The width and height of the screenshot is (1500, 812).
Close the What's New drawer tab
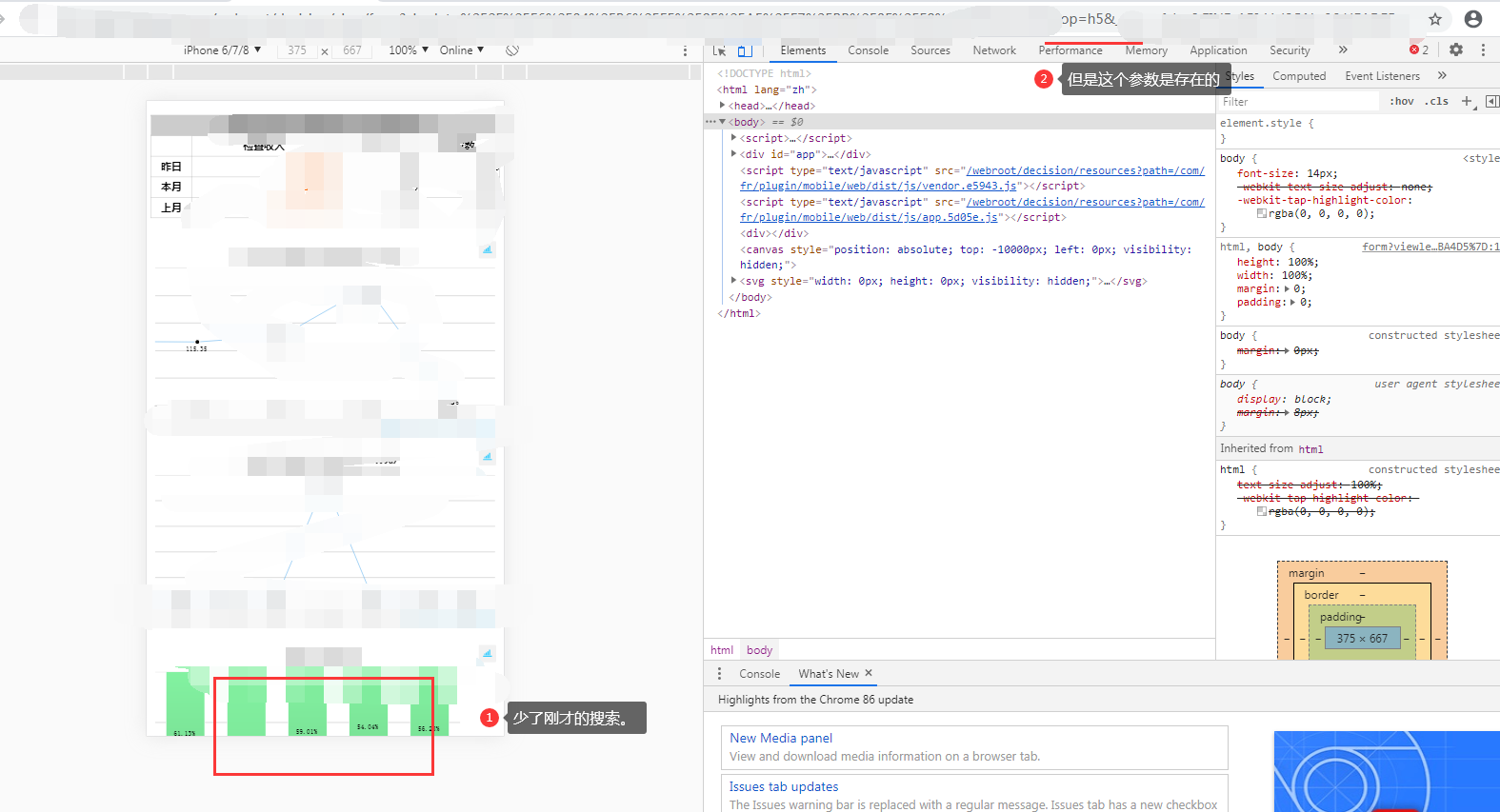pyautogui.click(x=869, y=673)
